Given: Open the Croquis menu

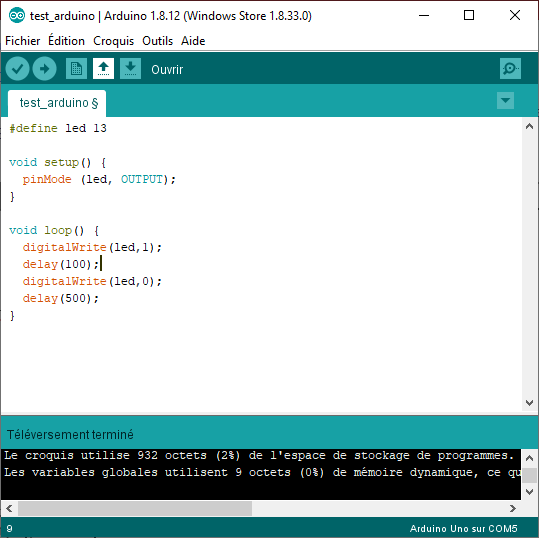Looking at the screenshot, I should [113, 41].
